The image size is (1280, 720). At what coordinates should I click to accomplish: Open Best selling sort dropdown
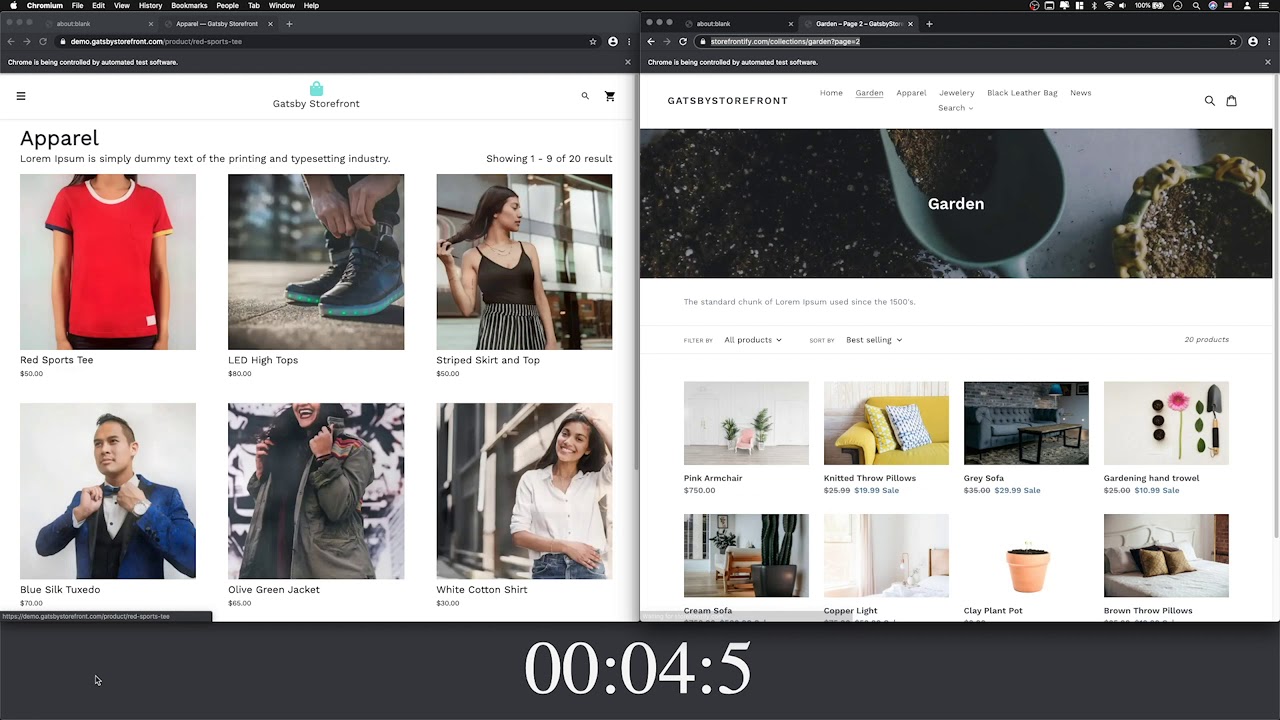click(874, 340)
